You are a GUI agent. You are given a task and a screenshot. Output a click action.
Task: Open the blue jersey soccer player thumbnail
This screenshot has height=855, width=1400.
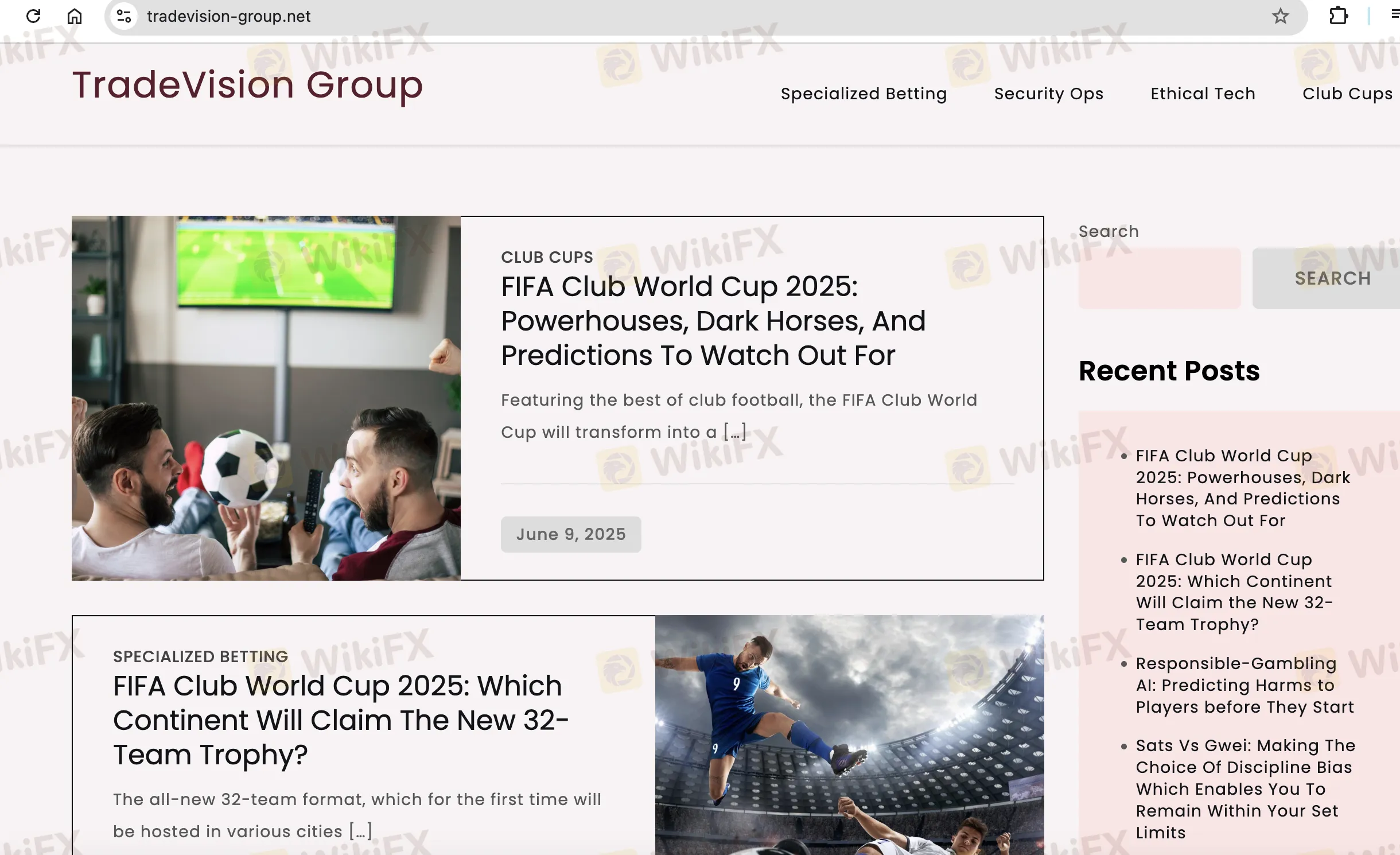[x=849, y=734]
